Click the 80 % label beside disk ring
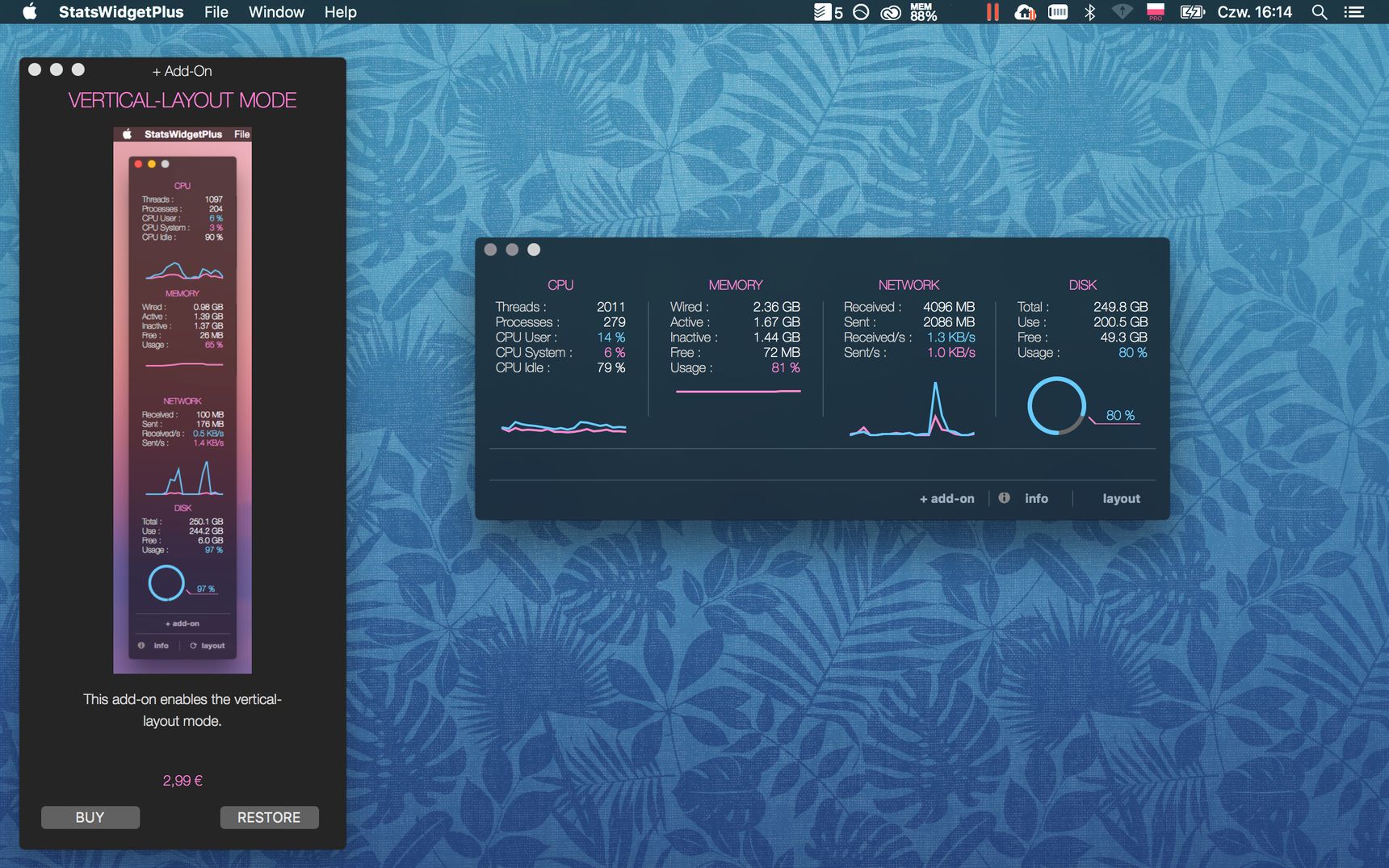The width and height of the screenshot is (1389, 868). pos(1120,415)
